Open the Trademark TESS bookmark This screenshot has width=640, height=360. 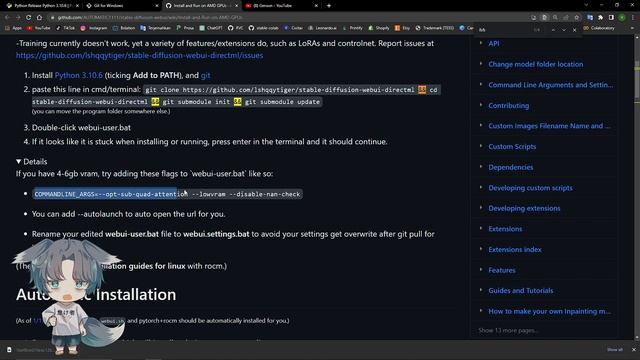click(435, 28)
